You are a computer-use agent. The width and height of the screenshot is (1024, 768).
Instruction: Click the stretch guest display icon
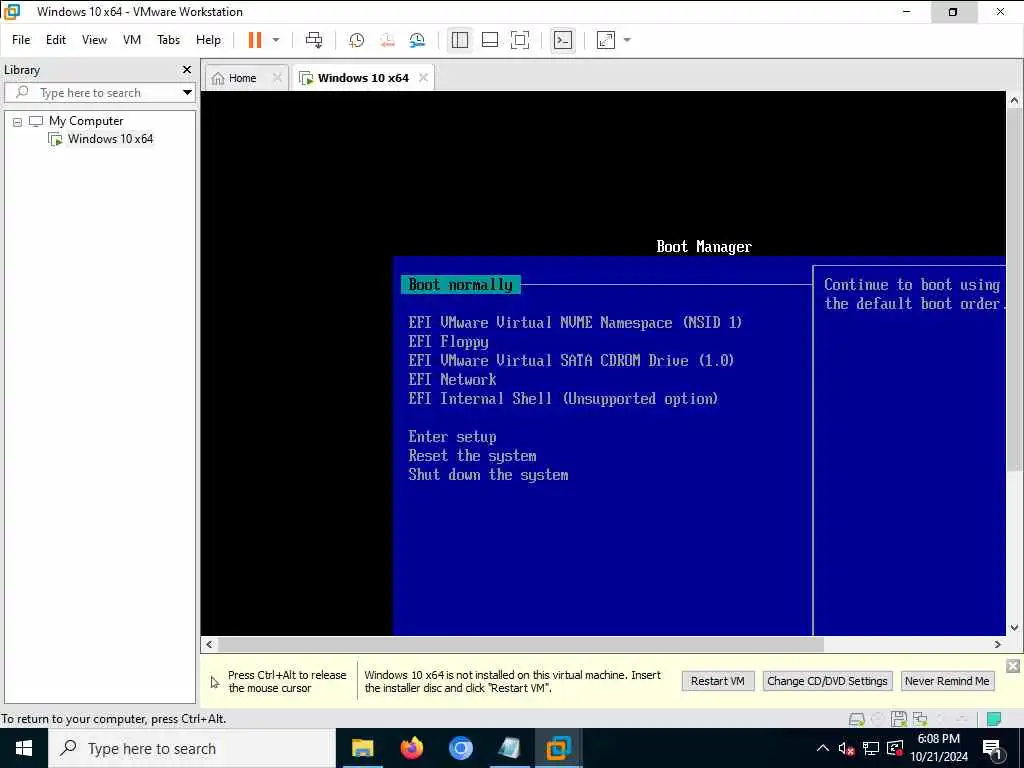(x=605, y=40)
